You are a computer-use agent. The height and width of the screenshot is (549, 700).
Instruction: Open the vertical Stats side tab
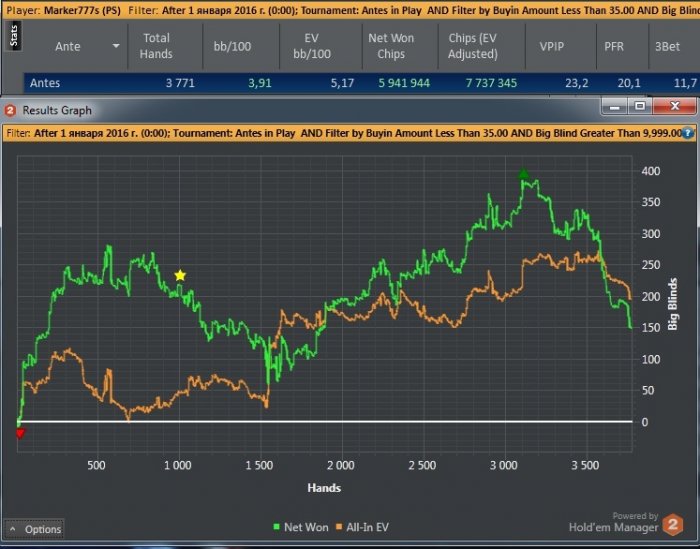point(13,36)
